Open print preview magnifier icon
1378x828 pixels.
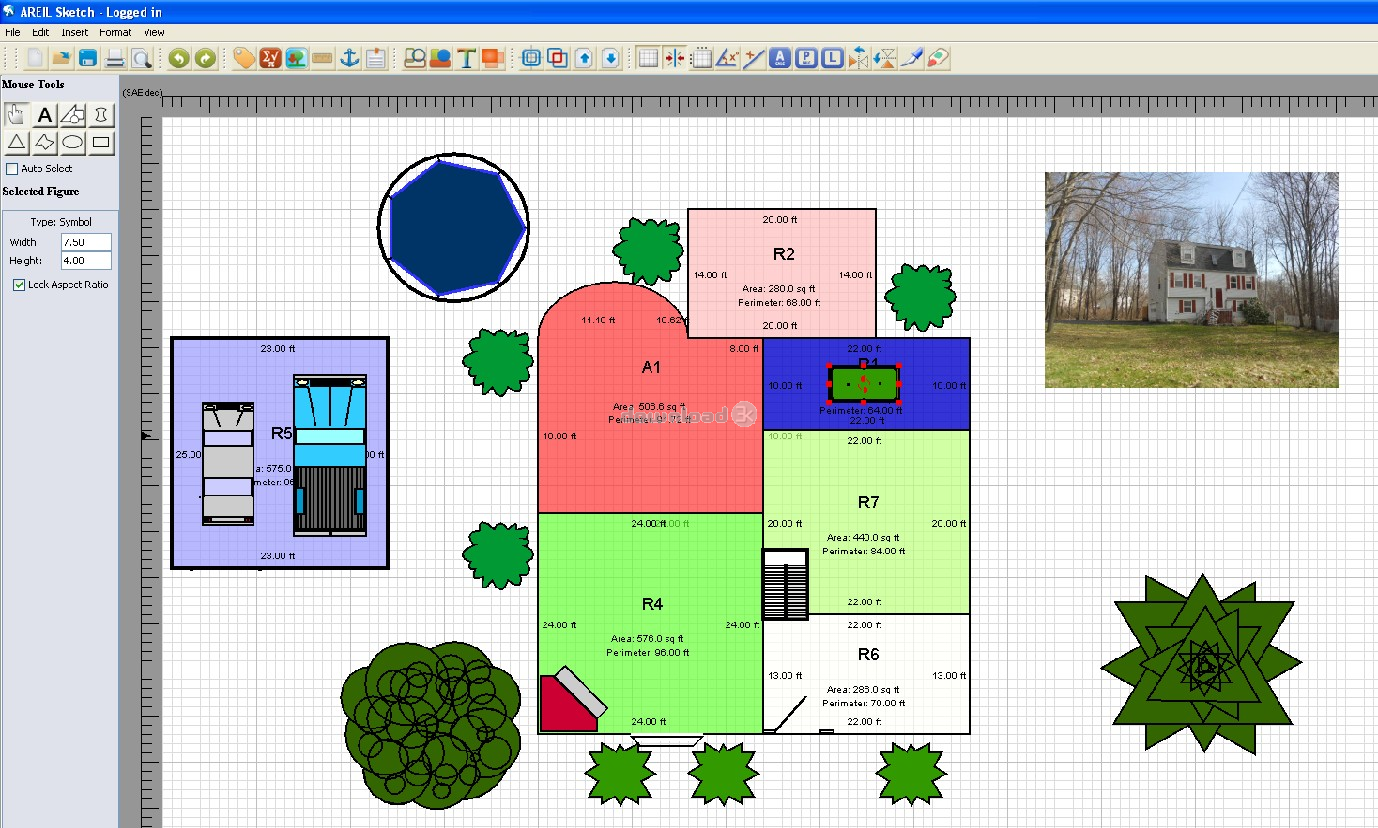141,58
